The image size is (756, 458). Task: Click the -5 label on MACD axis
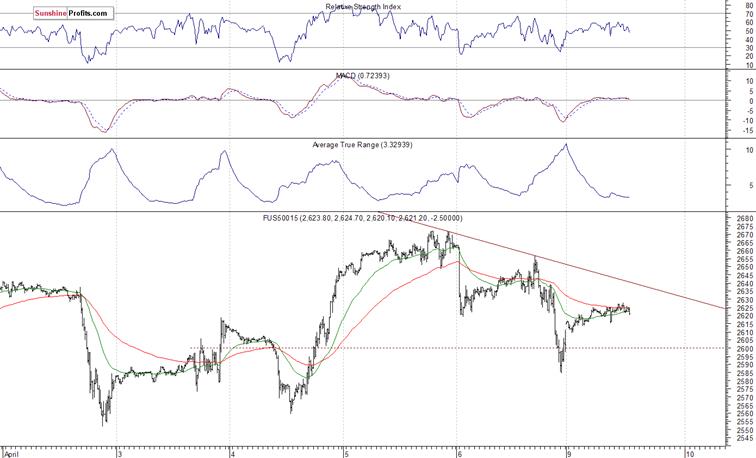coord(749,111)
